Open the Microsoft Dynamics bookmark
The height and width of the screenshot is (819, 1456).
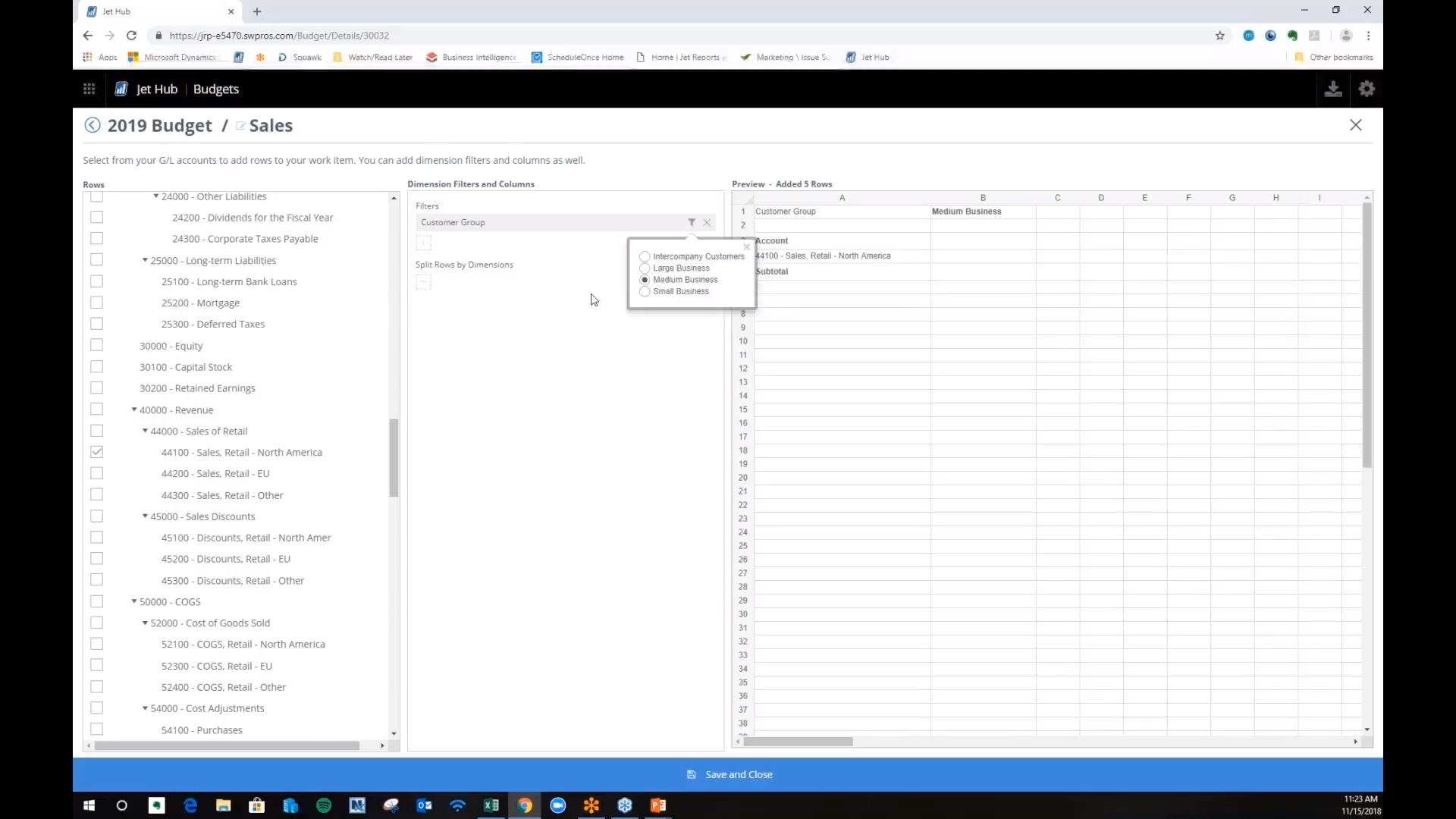click(179, 57)
